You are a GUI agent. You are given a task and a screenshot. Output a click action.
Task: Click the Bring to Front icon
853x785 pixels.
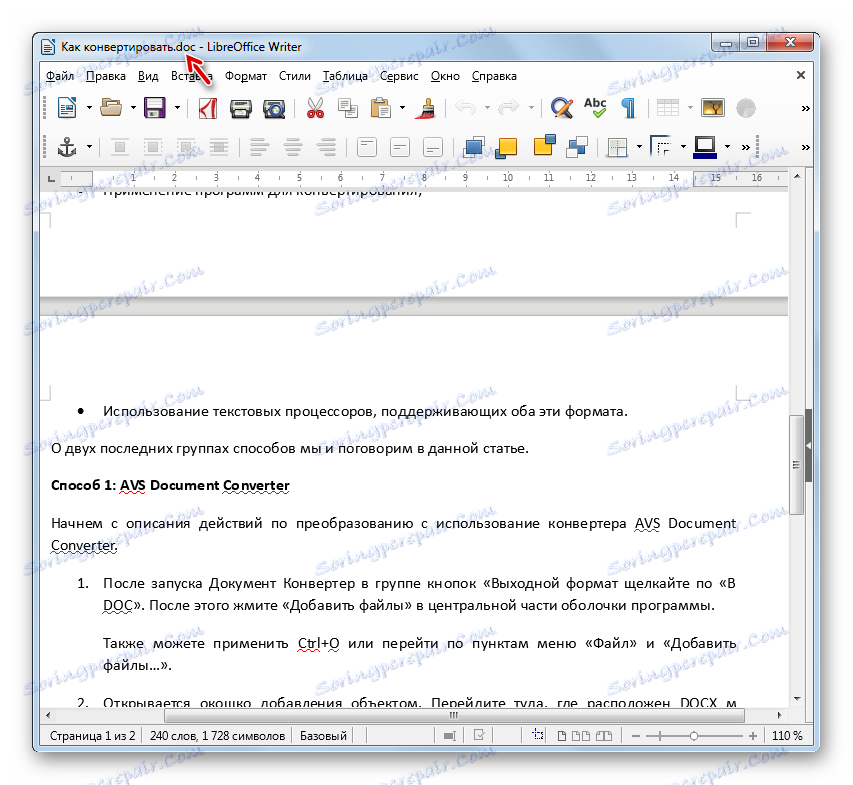point(473,147)
